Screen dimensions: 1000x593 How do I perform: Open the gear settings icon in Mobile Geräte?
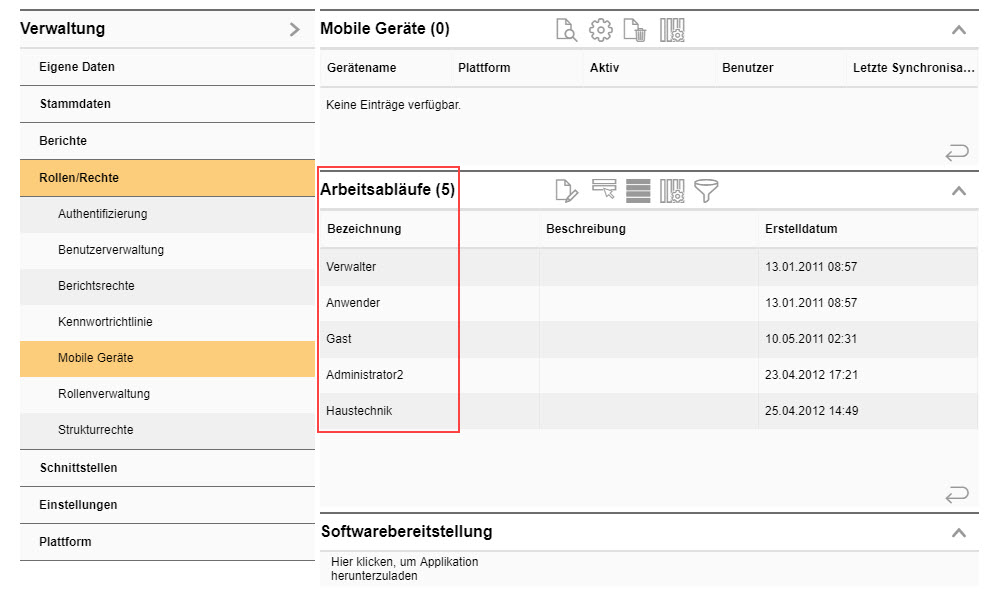click(600, 30)
